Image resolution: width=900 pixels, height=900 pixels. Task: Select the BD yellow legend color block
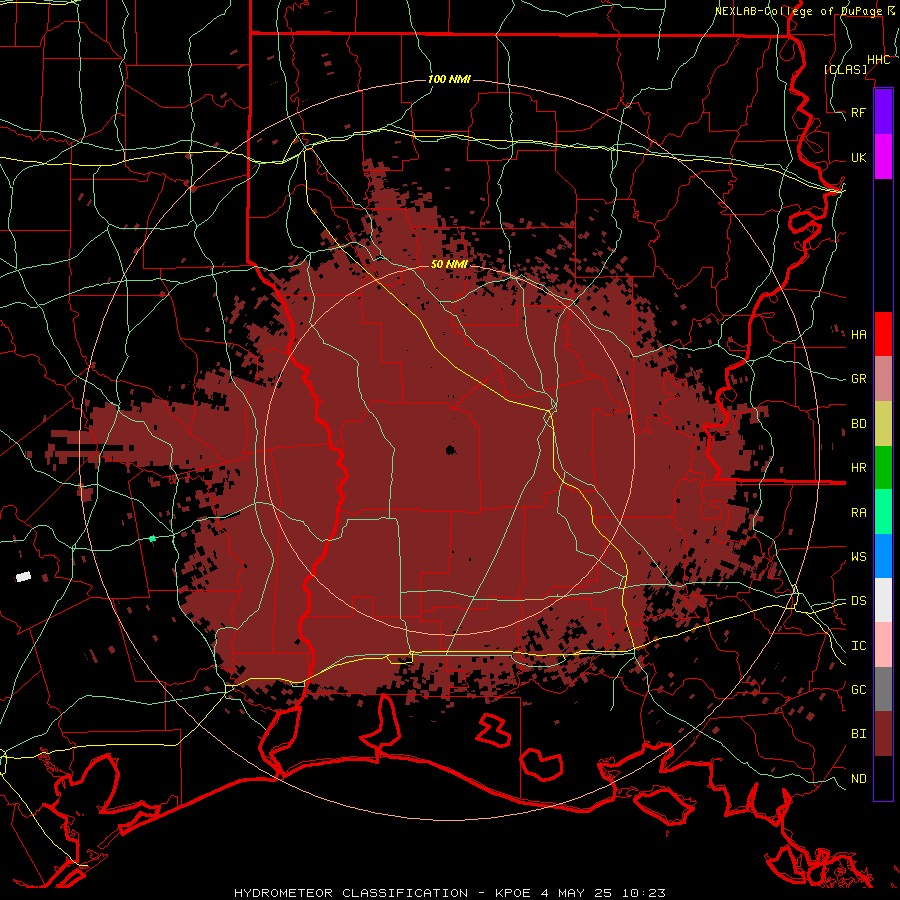tap(883, 424)
